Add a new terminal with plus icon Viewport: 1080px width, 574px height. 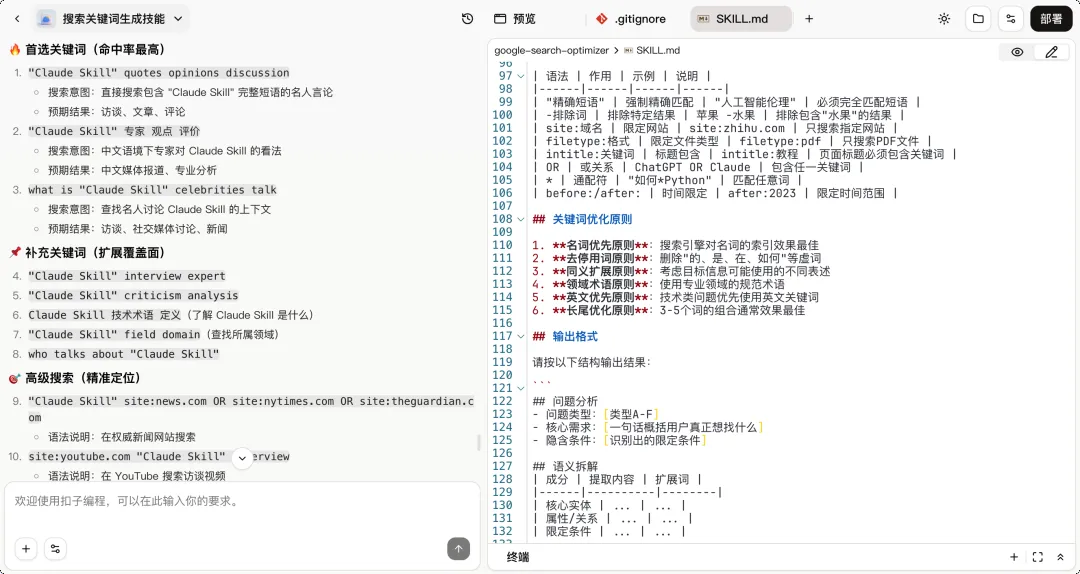tap(1014, 557)
